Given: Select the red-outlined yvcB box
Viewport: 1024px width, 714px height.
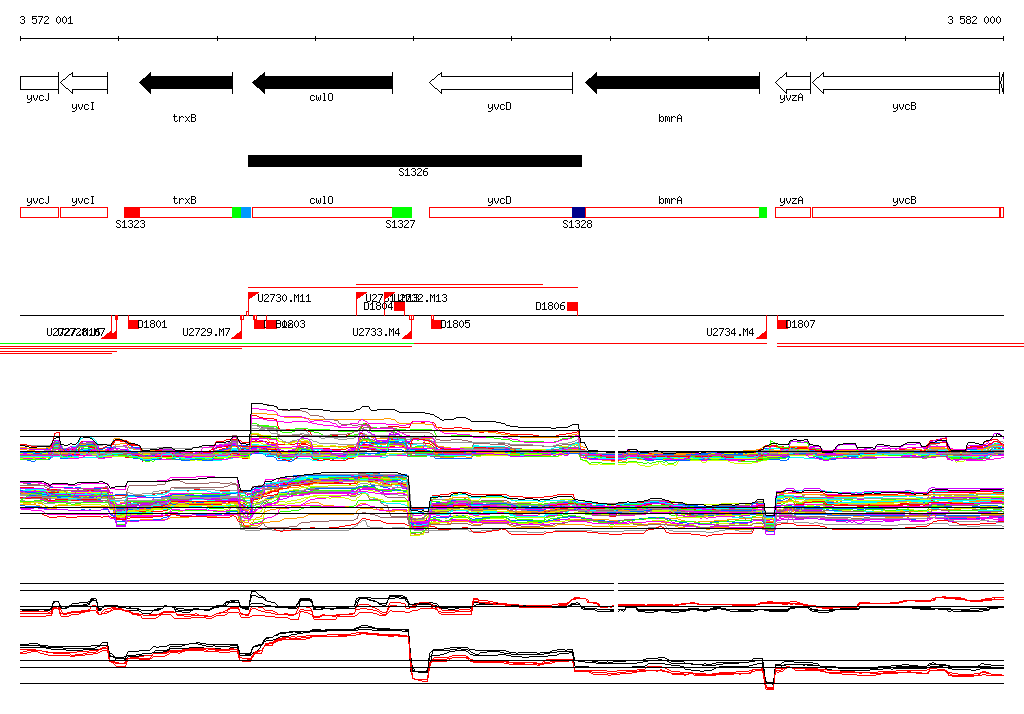Looking at the screenshot, I should tap(906, 212).
